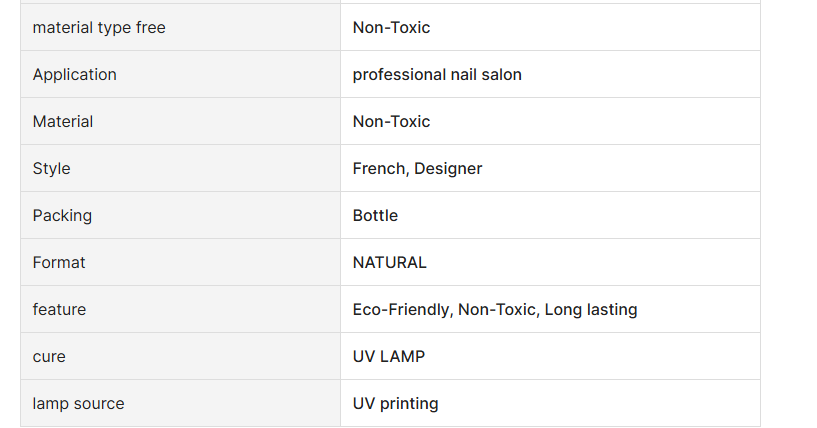Click the Material attribute label
Viewport: 817px width, 428px height.
63,121
